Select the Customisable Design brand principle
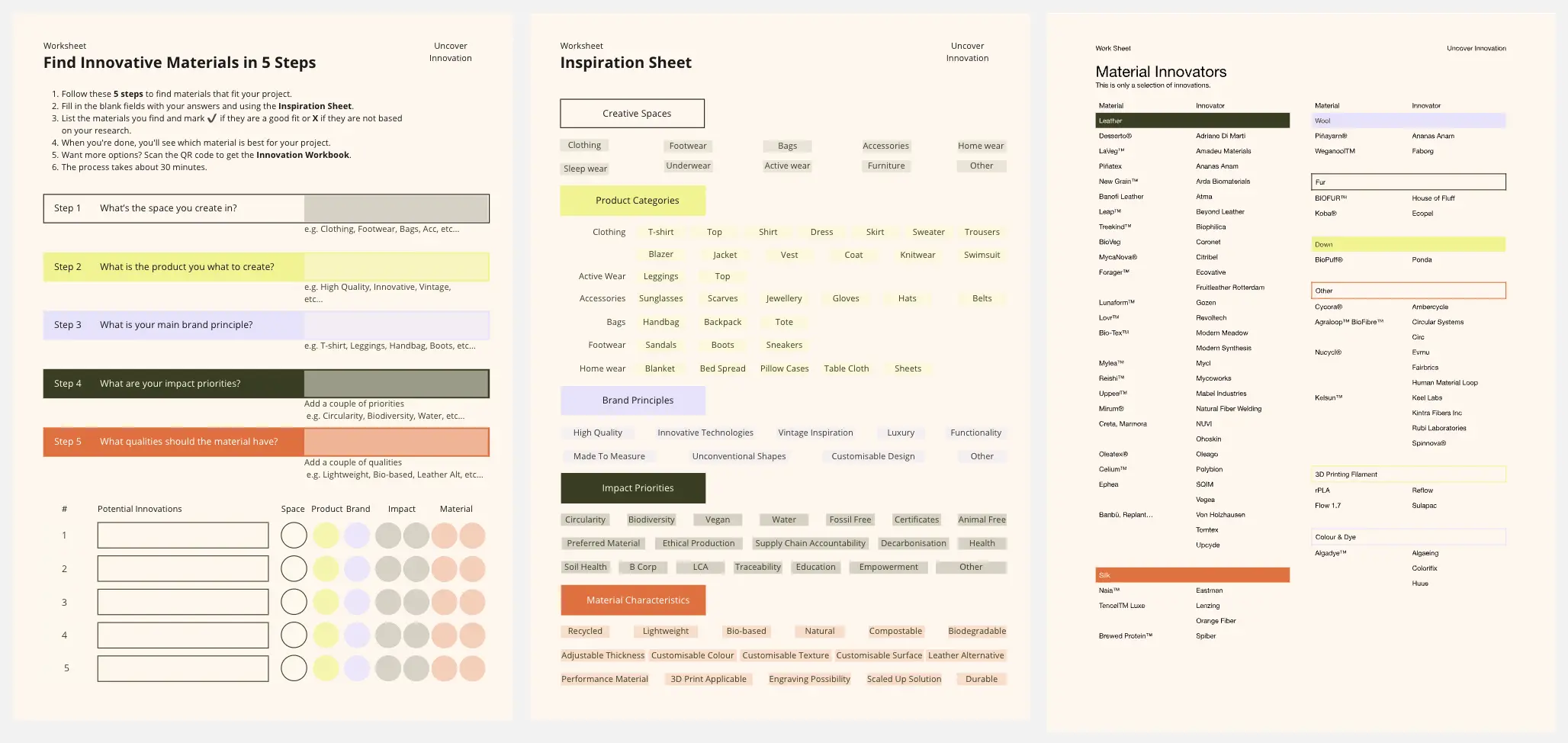 872,456
